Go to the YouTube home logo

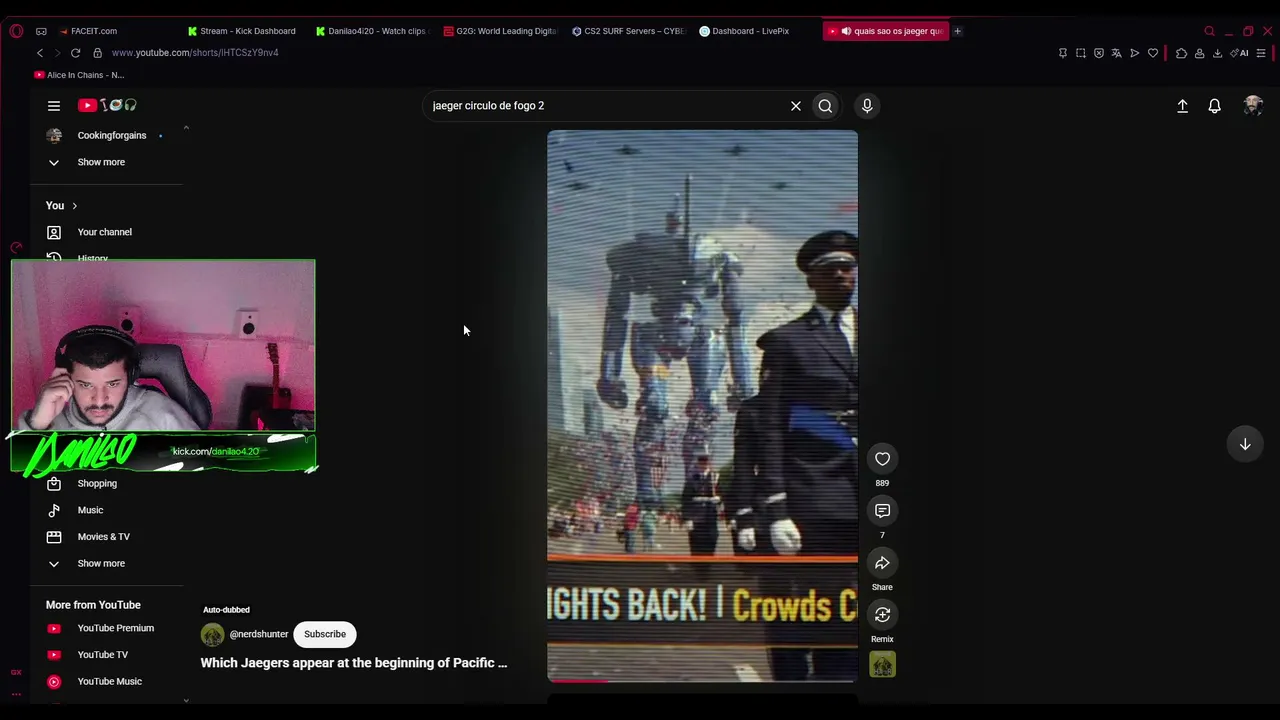tap(108, 105)
